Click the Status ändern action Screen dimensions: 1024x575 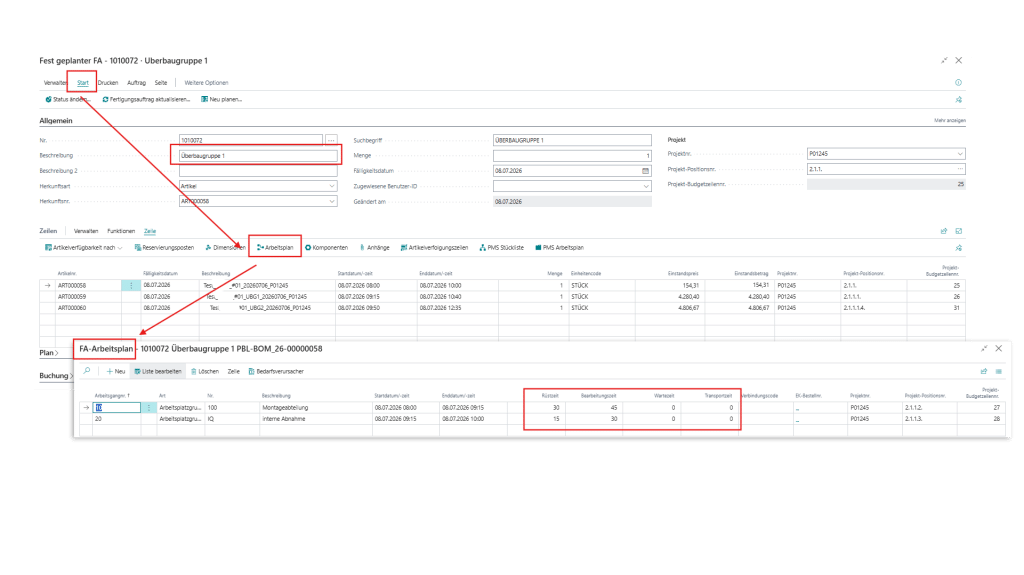(67, 99)
